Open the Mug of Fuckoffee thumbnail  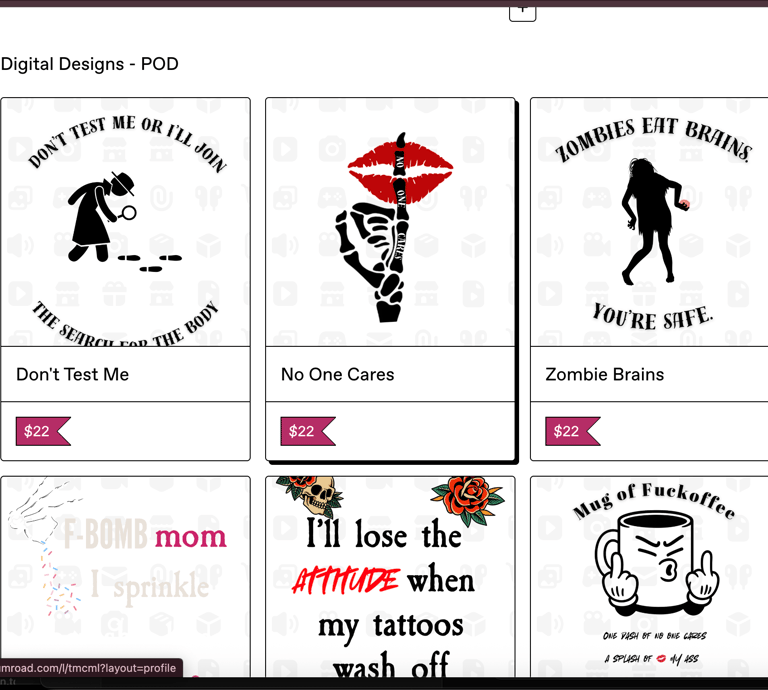coord(649,577)
